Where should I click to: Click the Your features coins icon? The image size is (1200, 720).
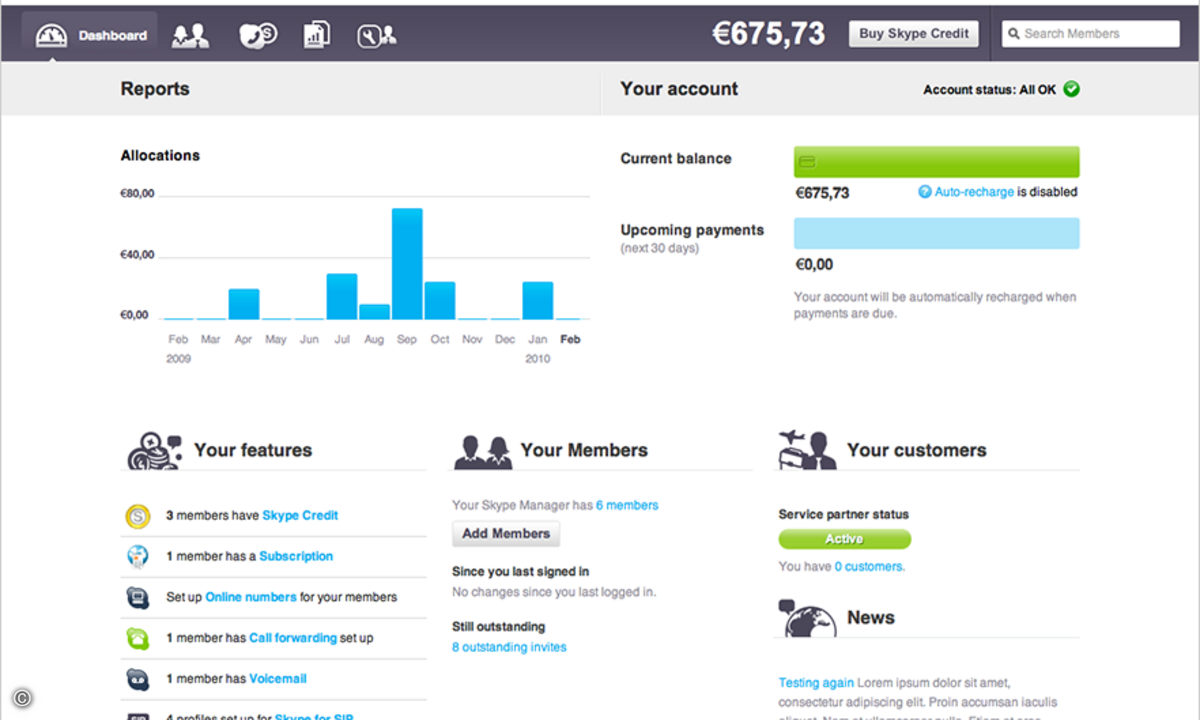pos(155,450)
